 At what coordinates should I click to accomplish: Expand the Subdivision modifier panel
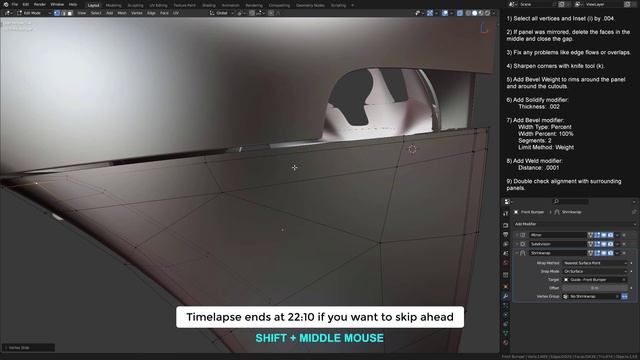click(517, 244)
